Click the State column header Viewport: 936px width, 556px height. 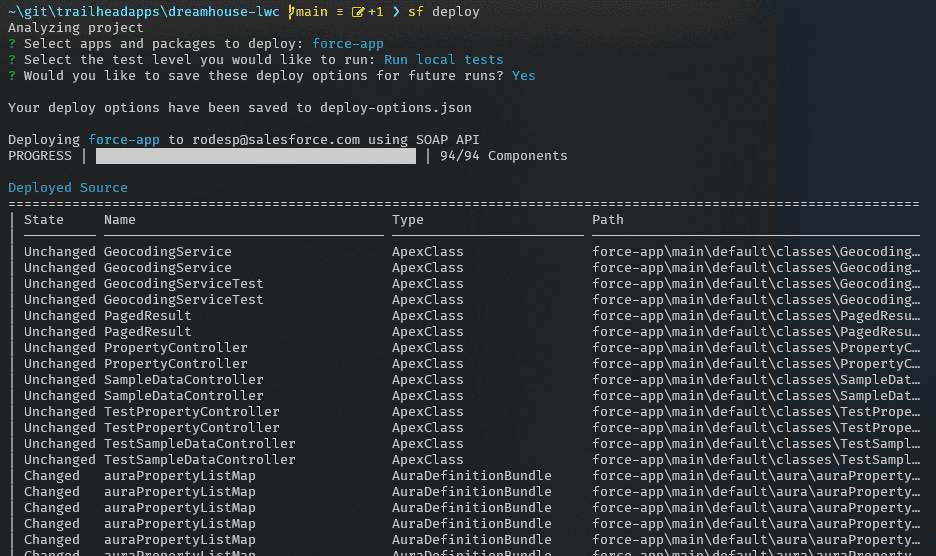(44, 220)
